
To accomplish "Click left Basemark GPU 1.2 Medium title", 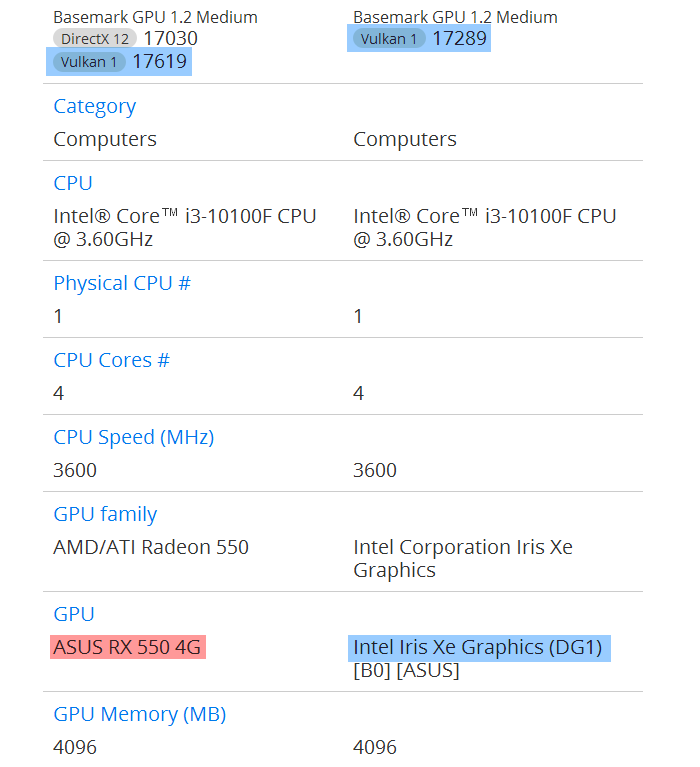I will [x=155, y=17].
